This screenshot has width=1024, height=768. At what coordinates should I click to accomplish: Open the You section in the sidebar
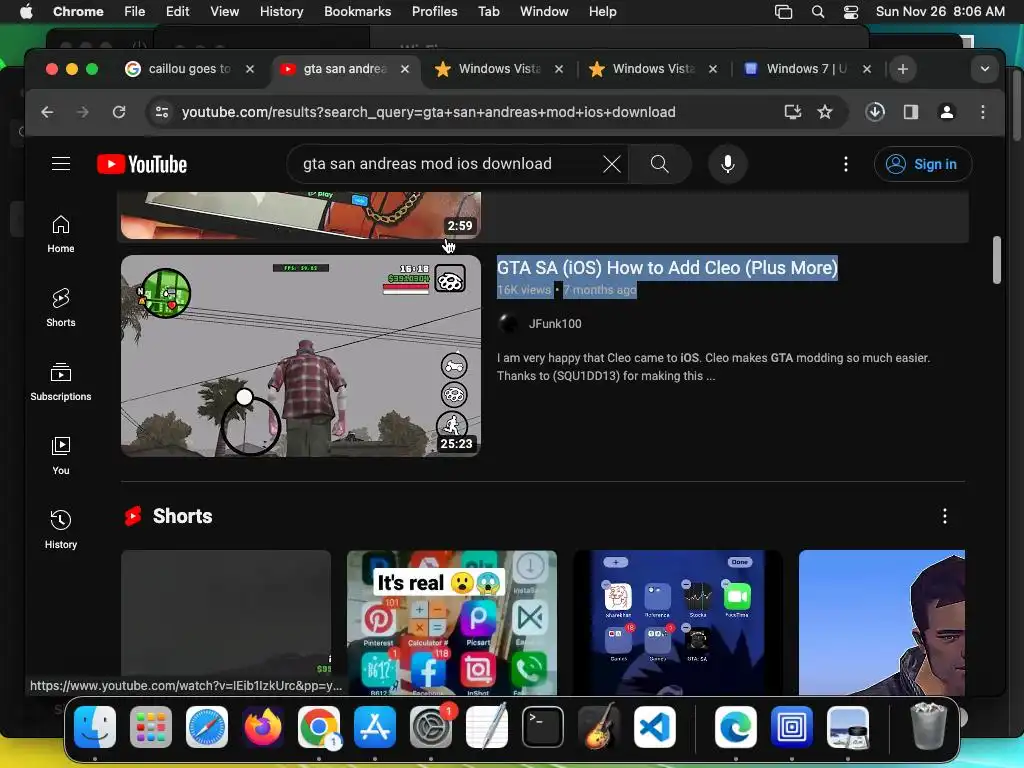pos(61,456)
